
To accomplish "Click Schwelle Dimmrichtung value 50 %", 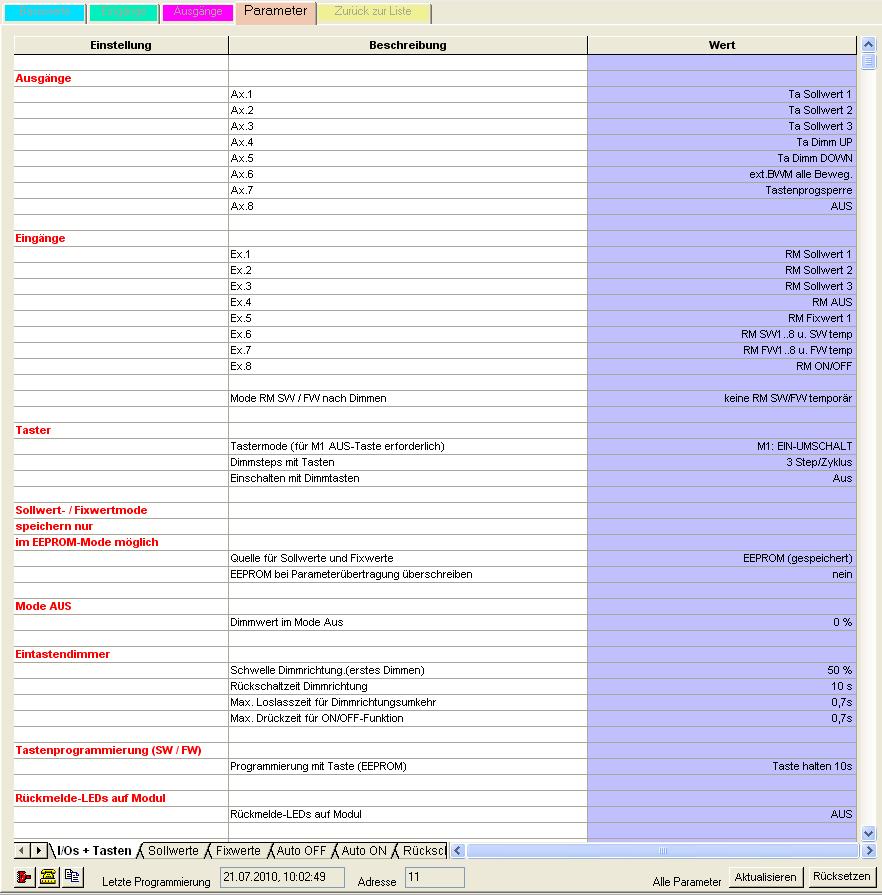I will coord(722,670).
